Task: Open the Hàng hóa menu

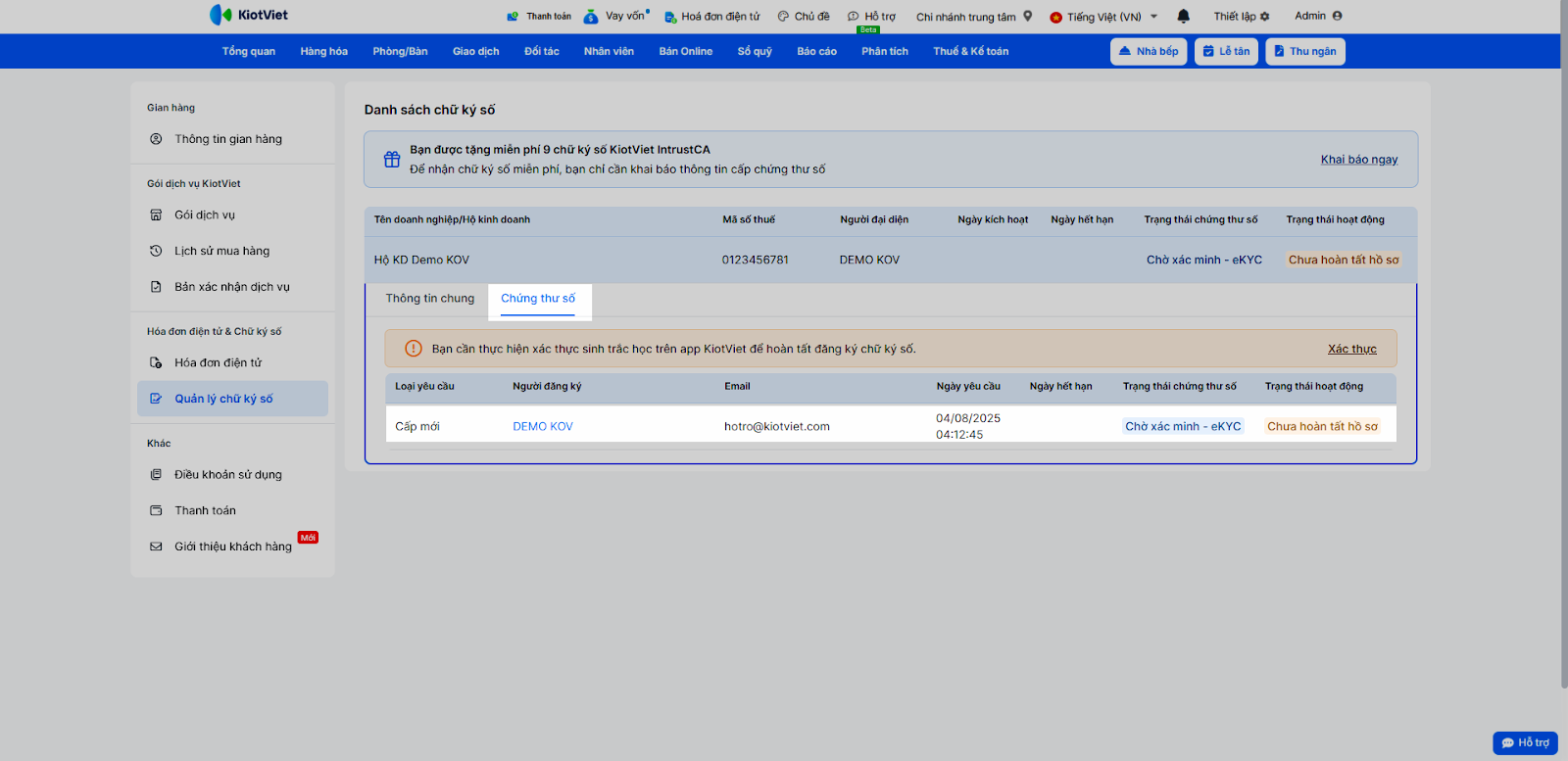Action: point(324,51)
